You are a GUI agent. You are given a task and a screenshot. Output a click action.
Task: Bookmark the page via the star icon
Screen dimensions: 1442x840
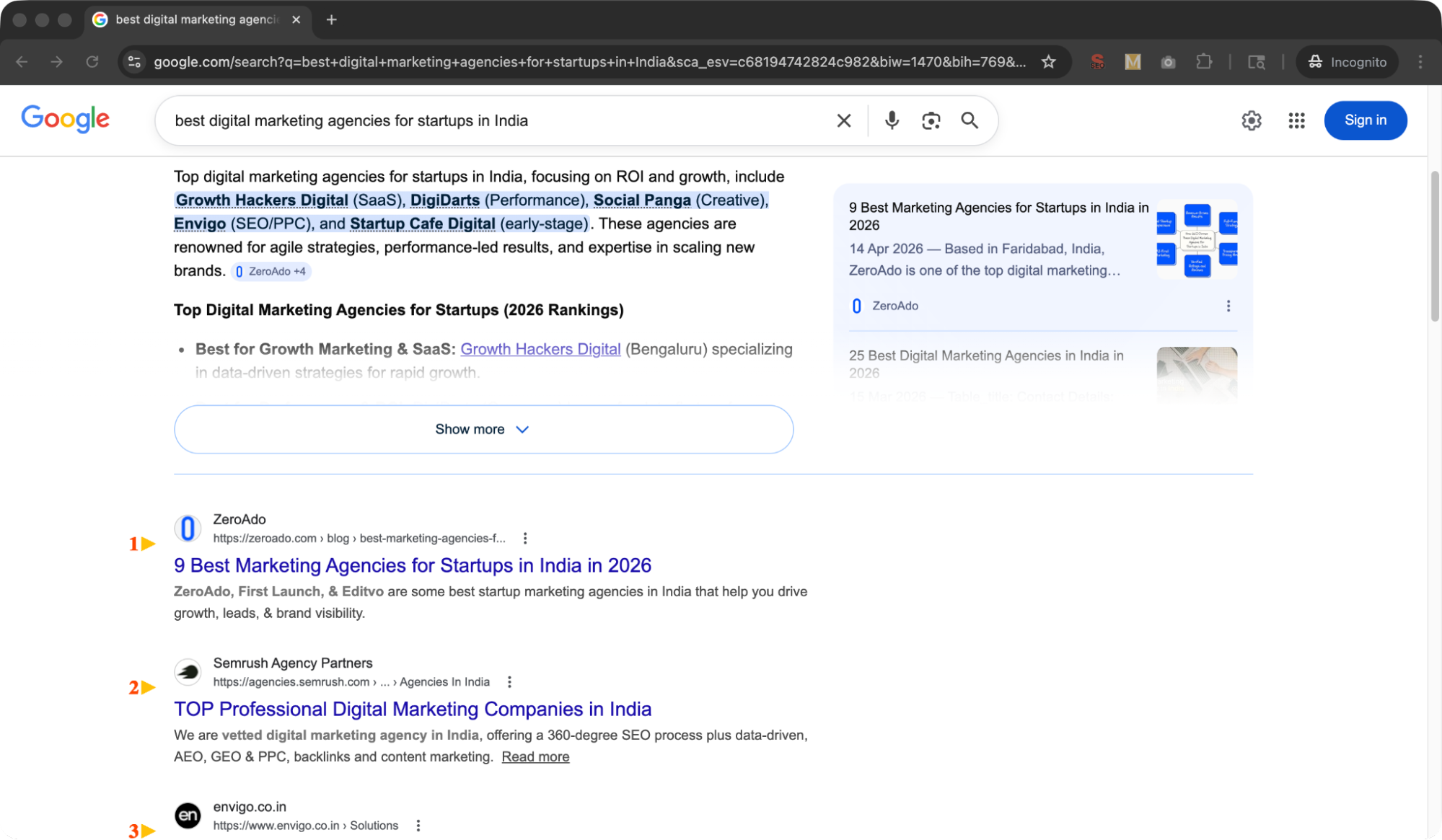tap(1047, 61)
